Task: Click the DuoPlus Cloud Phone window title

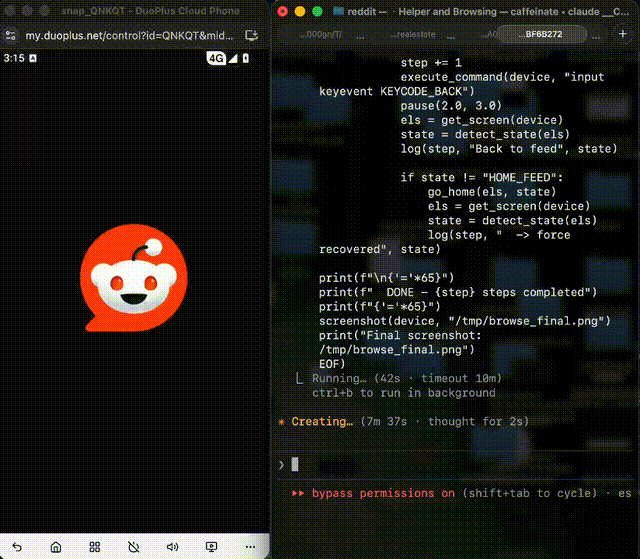Action: [x=150, y=11]
